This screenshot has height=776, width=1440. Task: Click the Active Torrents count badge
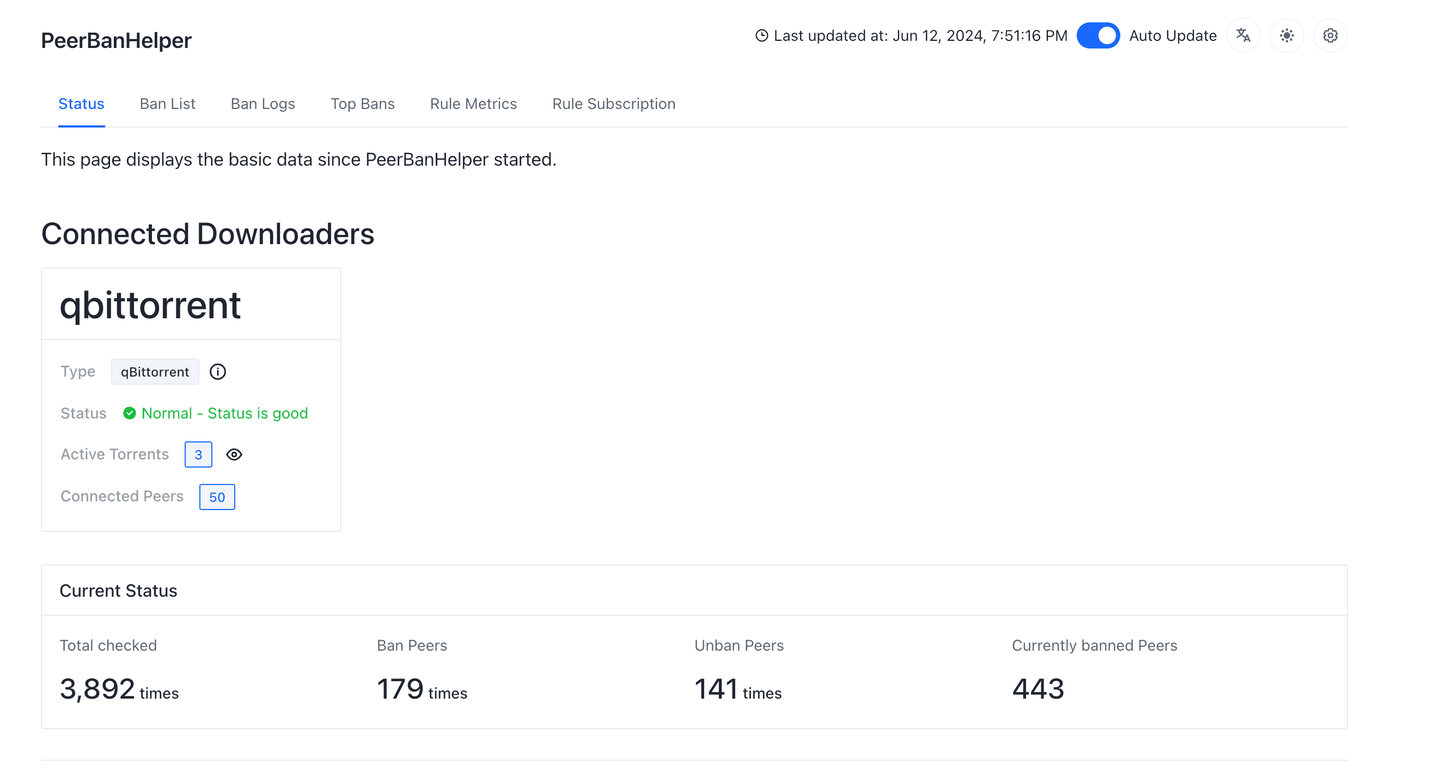(x=198, y=455)
